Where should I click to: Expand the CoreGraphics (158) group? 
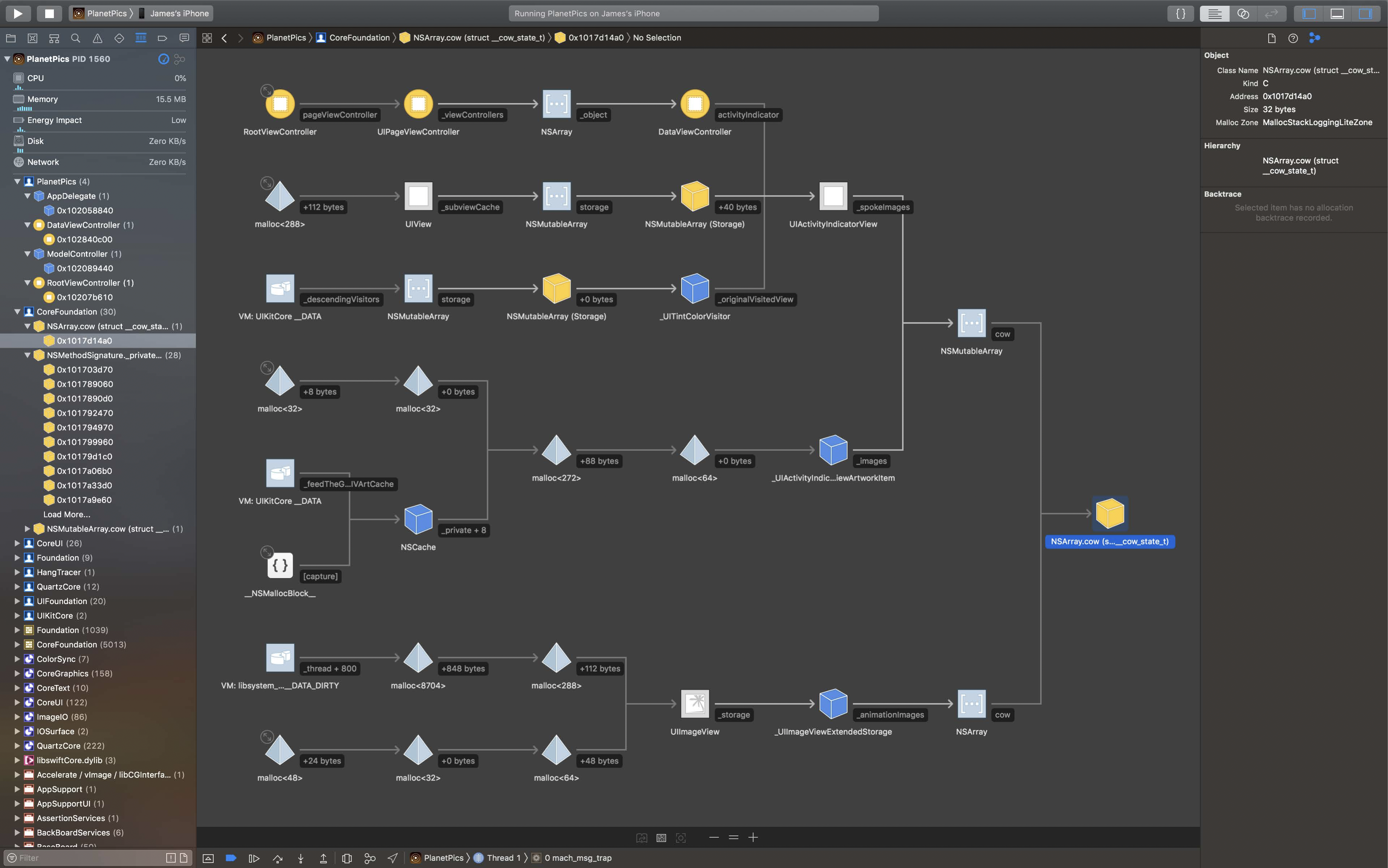[17, 674]
